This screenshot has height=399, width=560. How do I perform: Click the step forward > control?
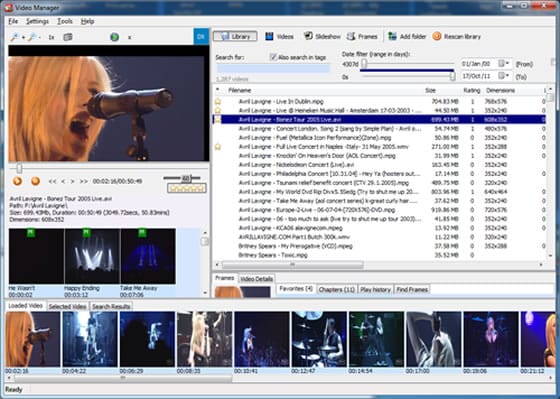point(72,181)
